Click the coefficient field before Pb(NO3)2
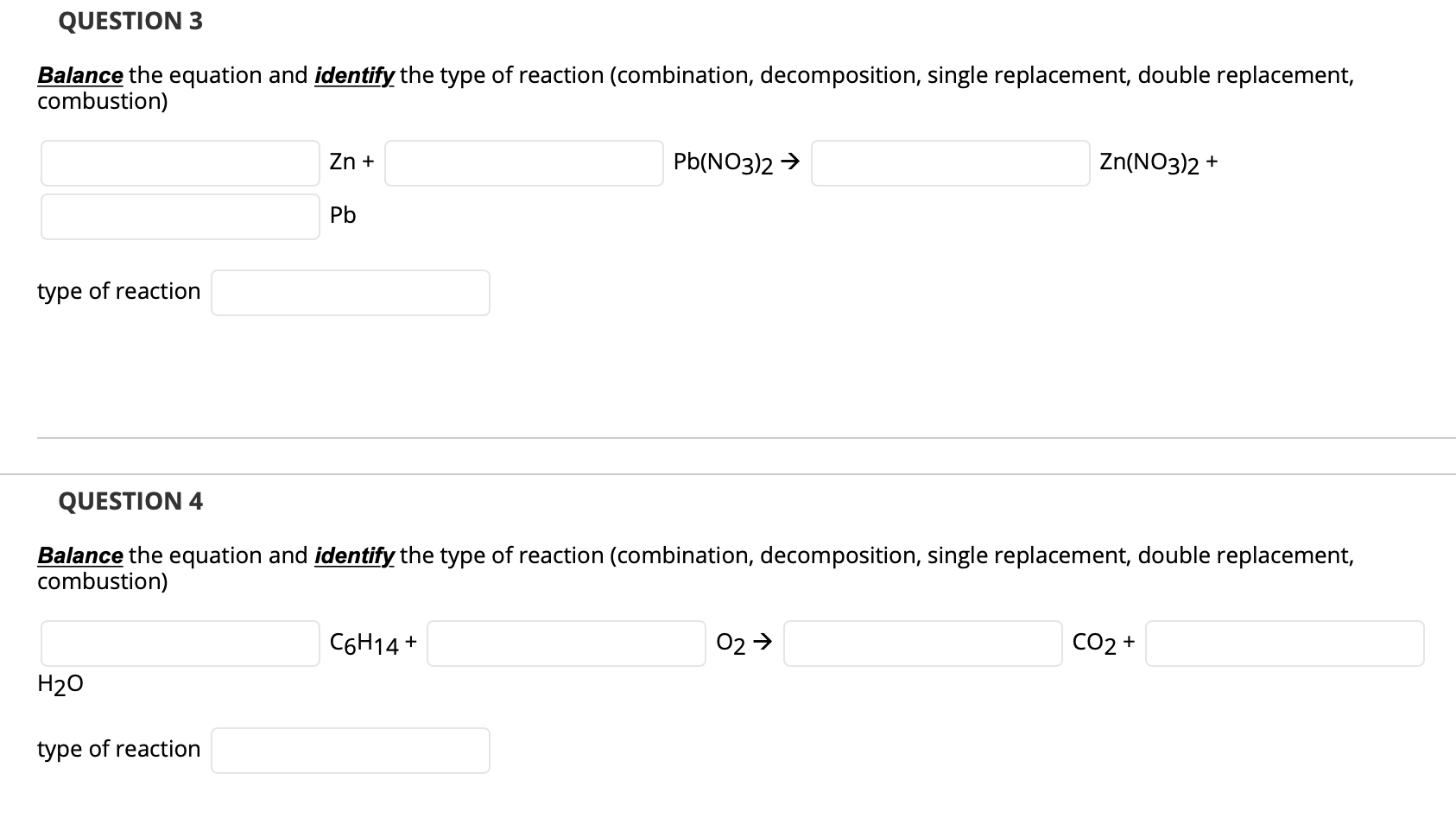Screen dimensions: 1456x837 pos(522,162)
